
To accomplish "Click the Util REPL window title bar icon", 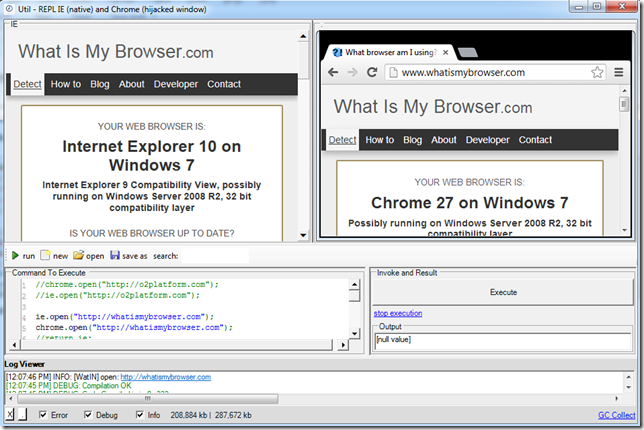I will pyautogui.click(x=9, y=9).
